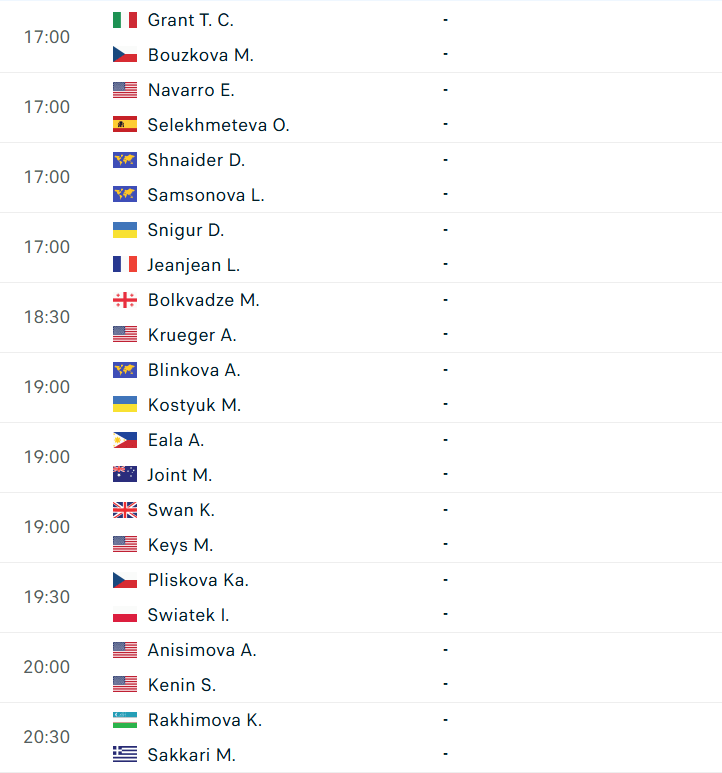Click the 18:30 match time for Bolkvadze–Krueger
The width and height of the screenshot is (722, 773).
(x=47, y=317)
